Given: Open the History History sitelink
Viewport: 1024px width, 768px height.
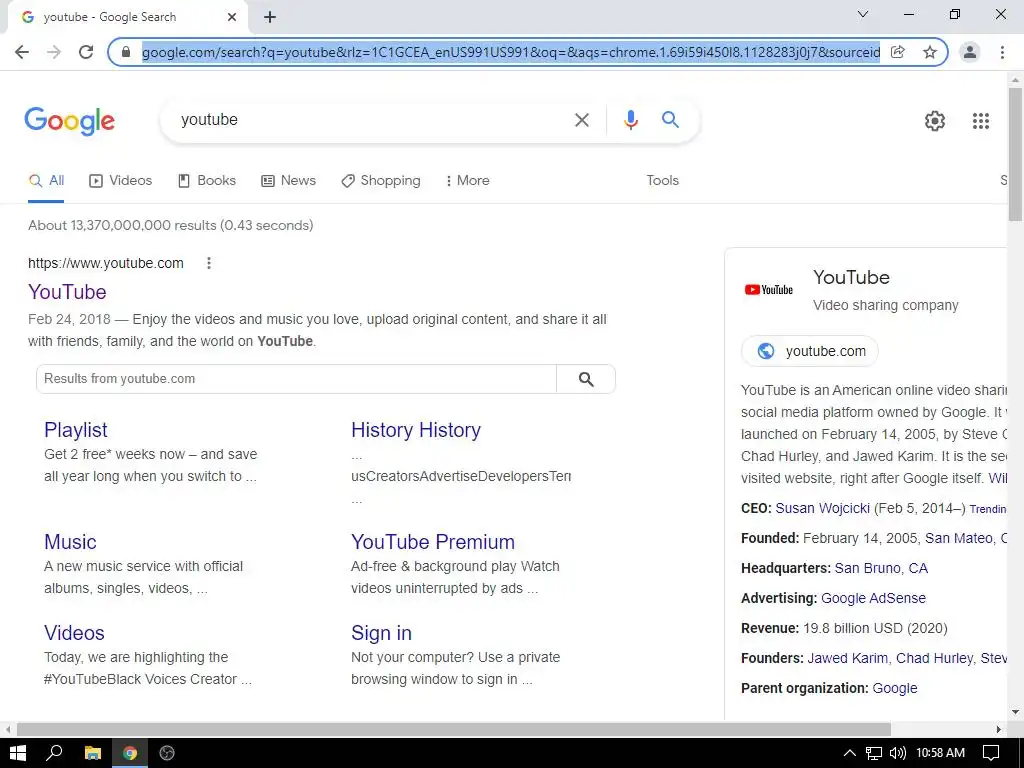Looking at the screenshot, I should pos(416,430).
